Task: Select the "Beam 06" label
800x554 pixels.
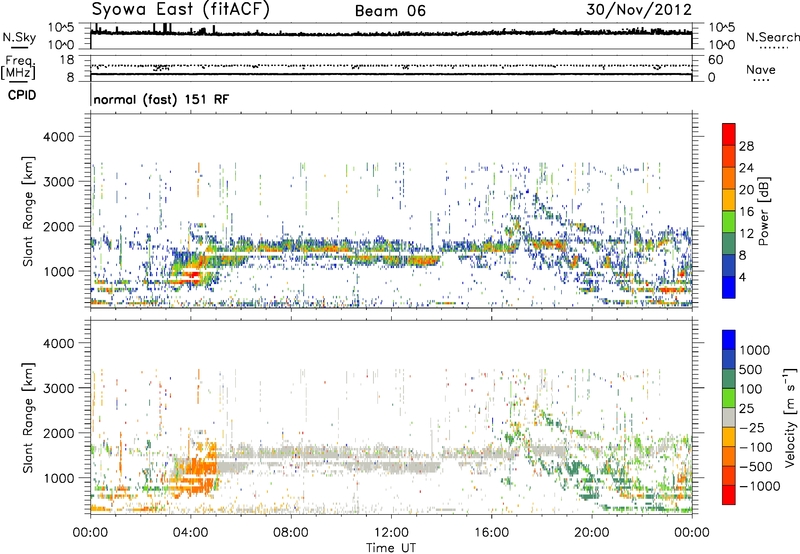Action: (390, 11)
